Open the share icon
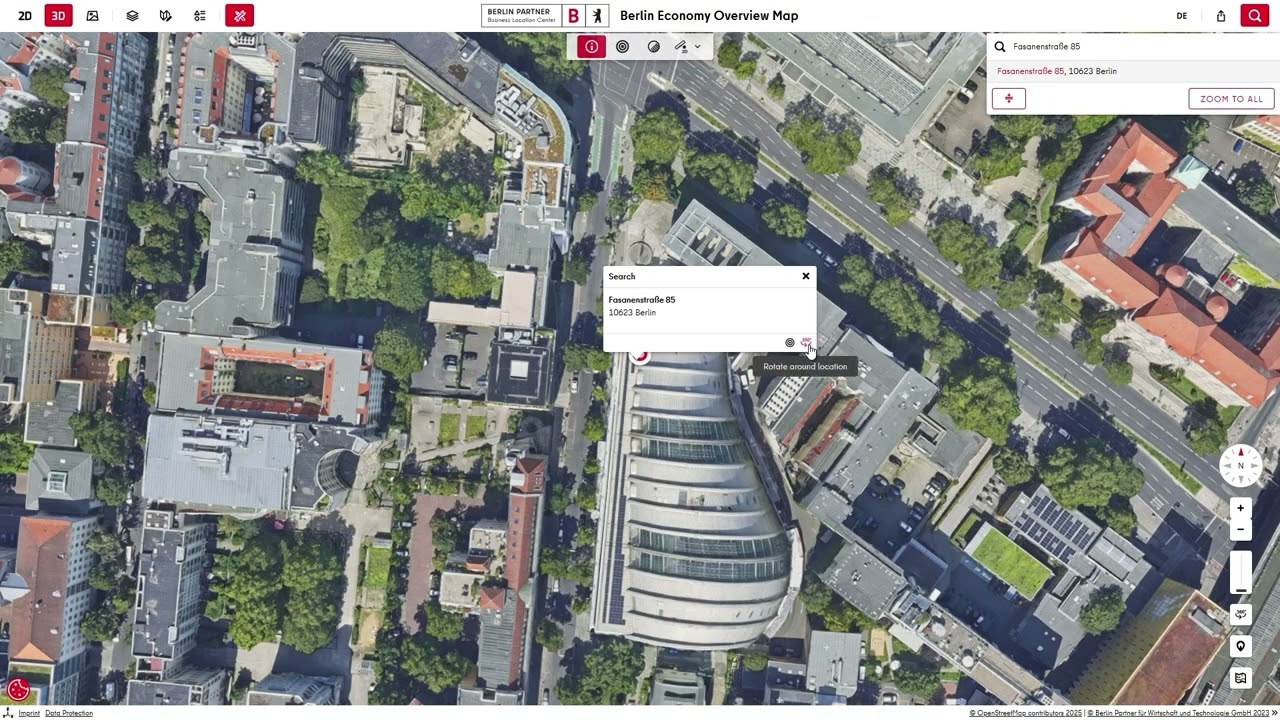 [x=1221, y=16]
